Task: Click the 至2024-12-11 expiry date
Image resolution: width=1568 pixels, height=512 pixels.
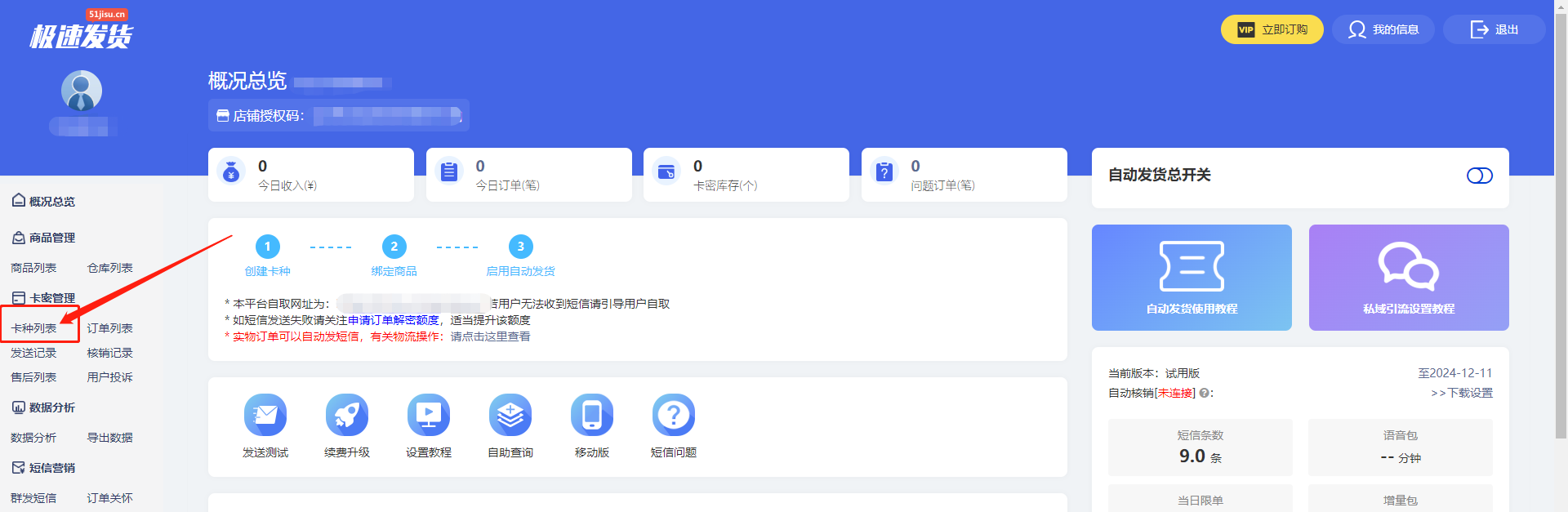Action: tap(1455, 373)
